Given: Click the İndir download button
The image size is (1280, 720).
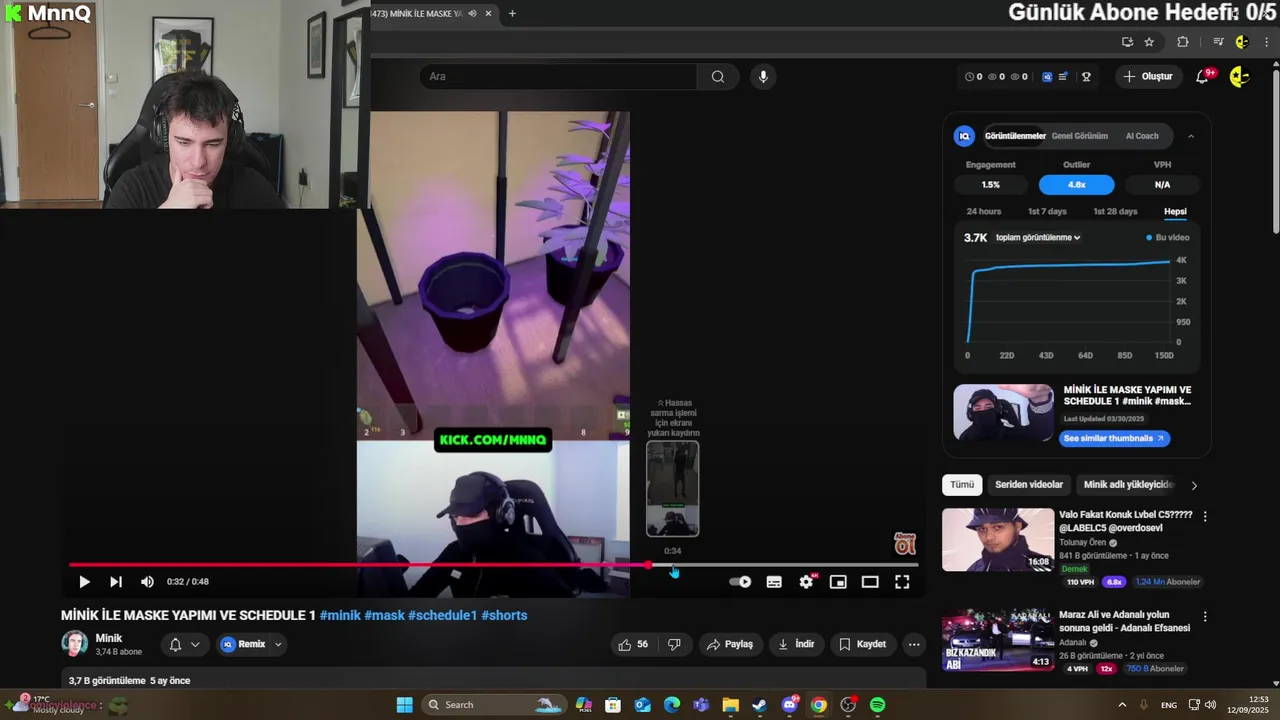Looking at the screenshot, I should coord(796,645).
